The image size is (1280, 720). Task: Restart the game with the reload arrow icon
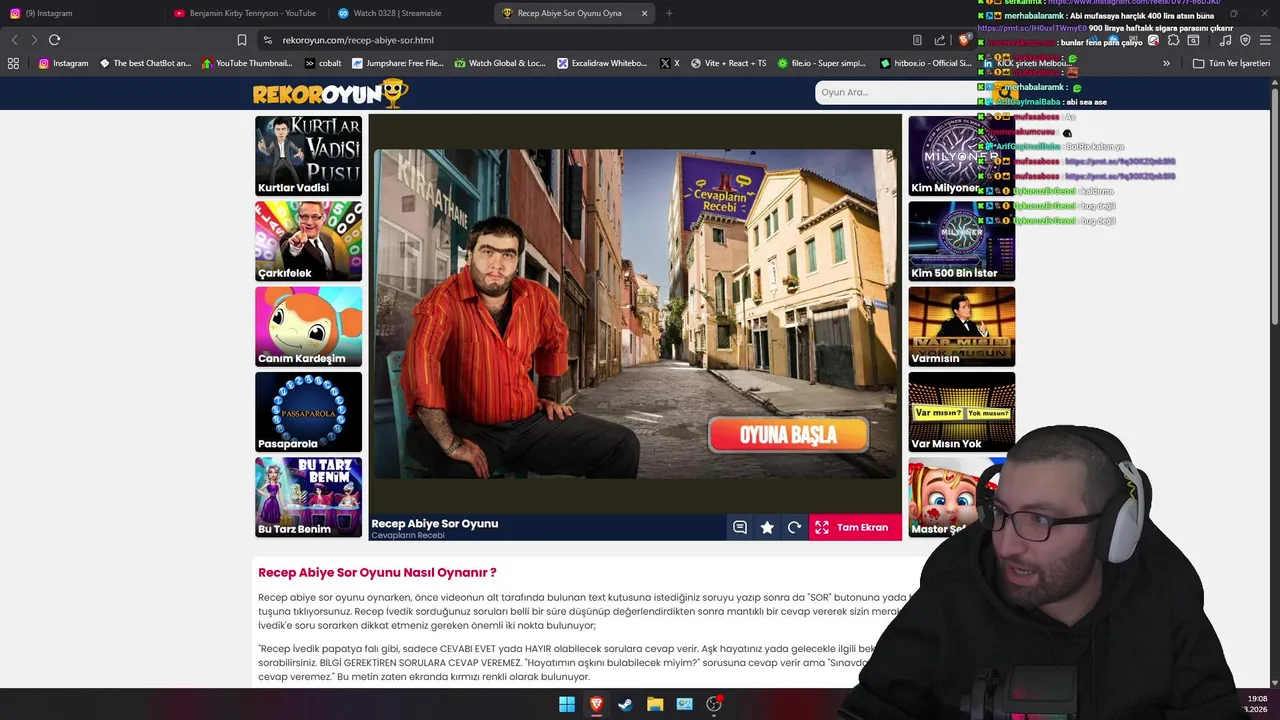coord(794,527)
